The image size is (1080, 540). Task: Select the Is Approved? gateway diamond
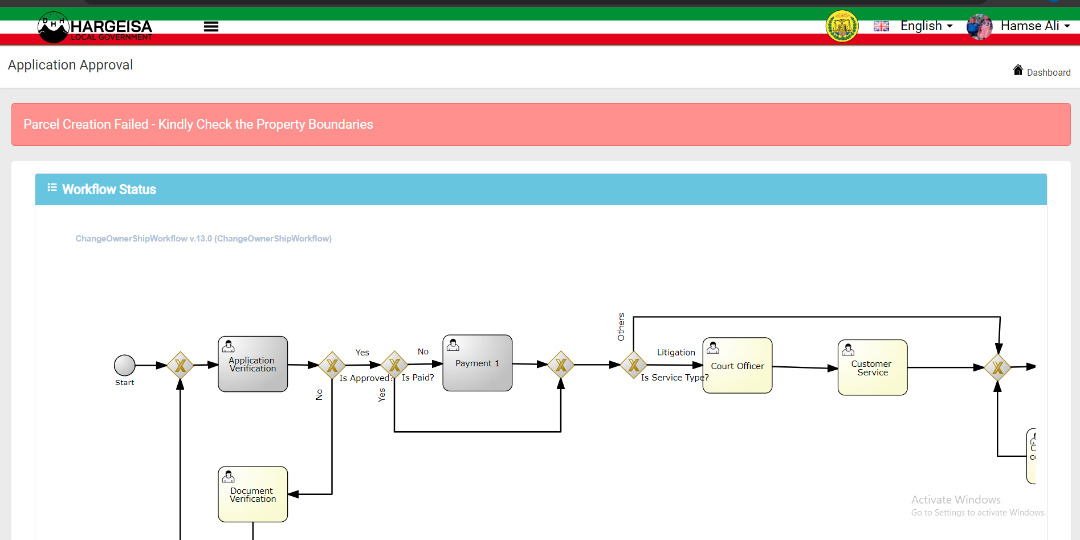click(332, 365)
